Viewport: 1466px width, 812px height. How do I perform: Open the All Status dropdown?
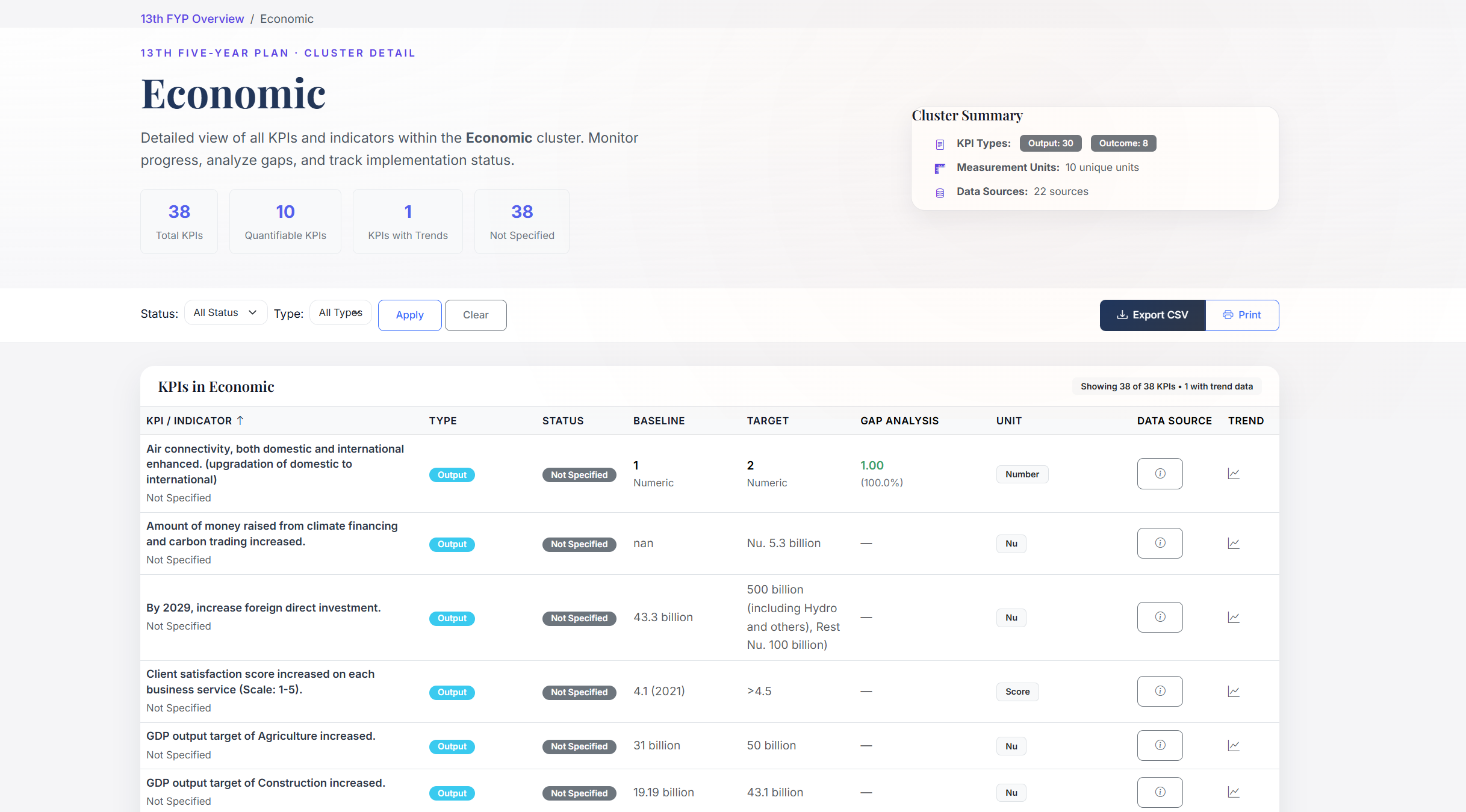click(226, 312)
